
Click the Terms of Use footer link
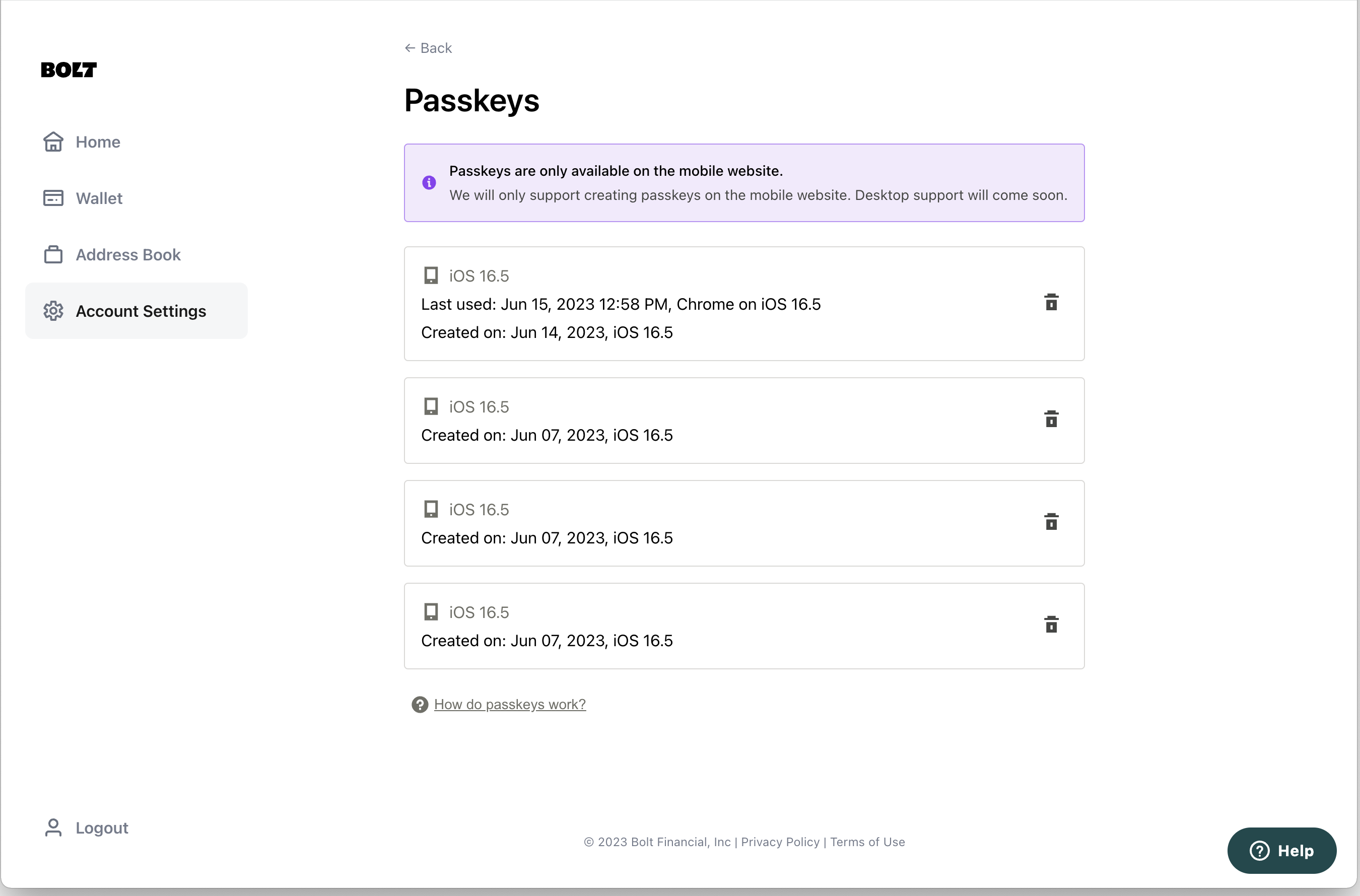click(x=867, y=841)
